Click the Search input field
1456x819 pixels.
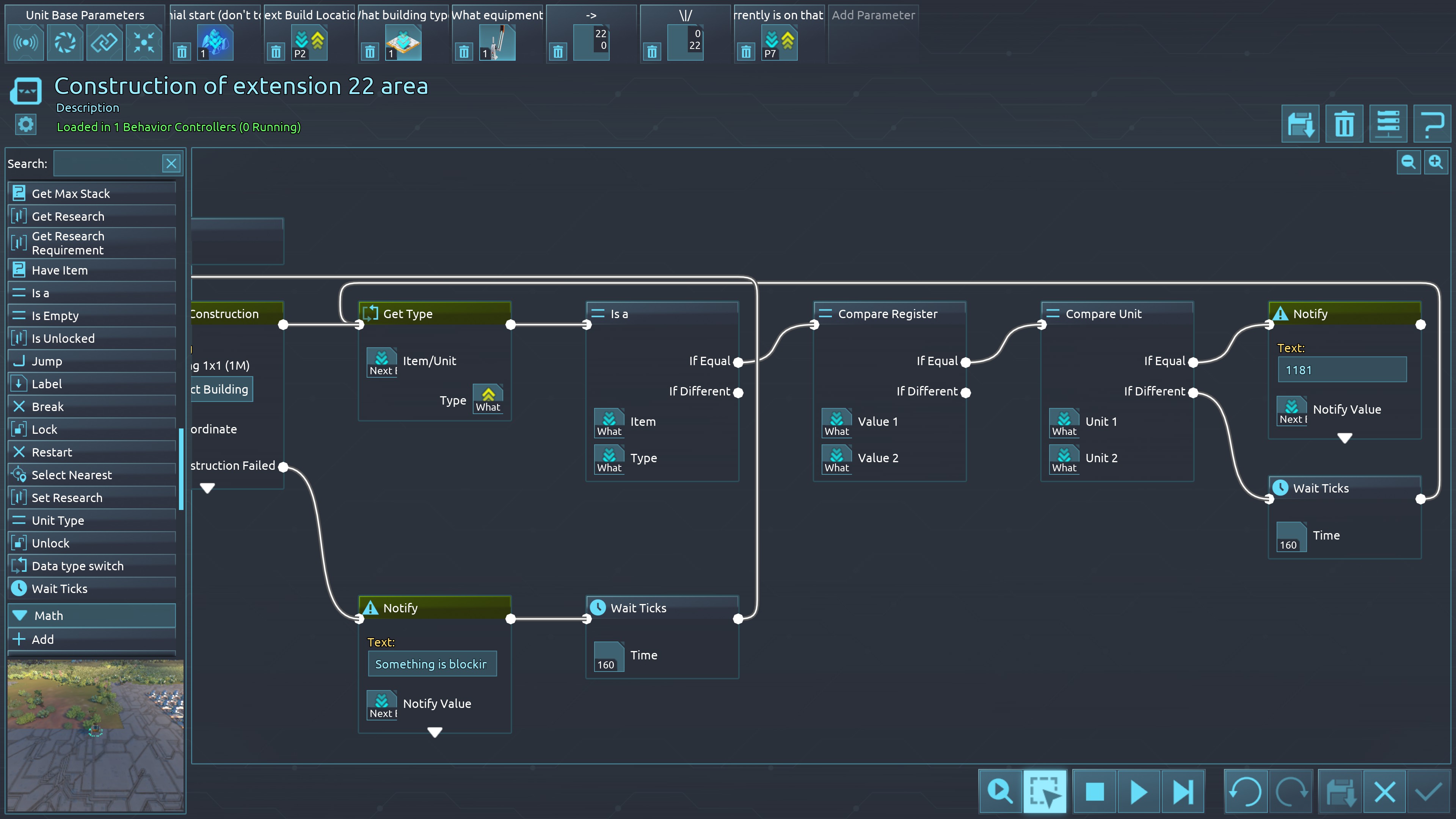(107, 164)
